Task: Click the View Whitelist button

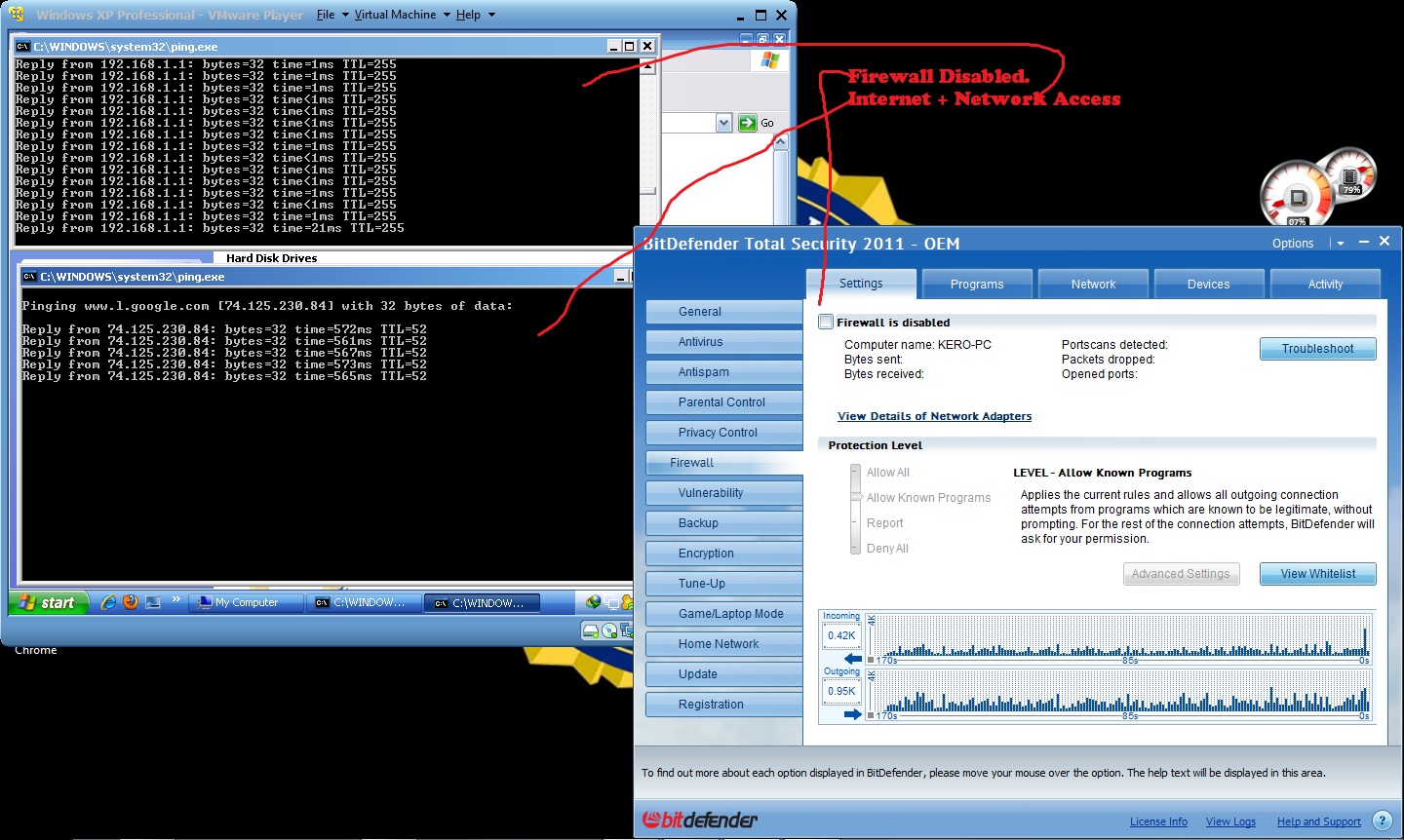Action: point(1317,574)
